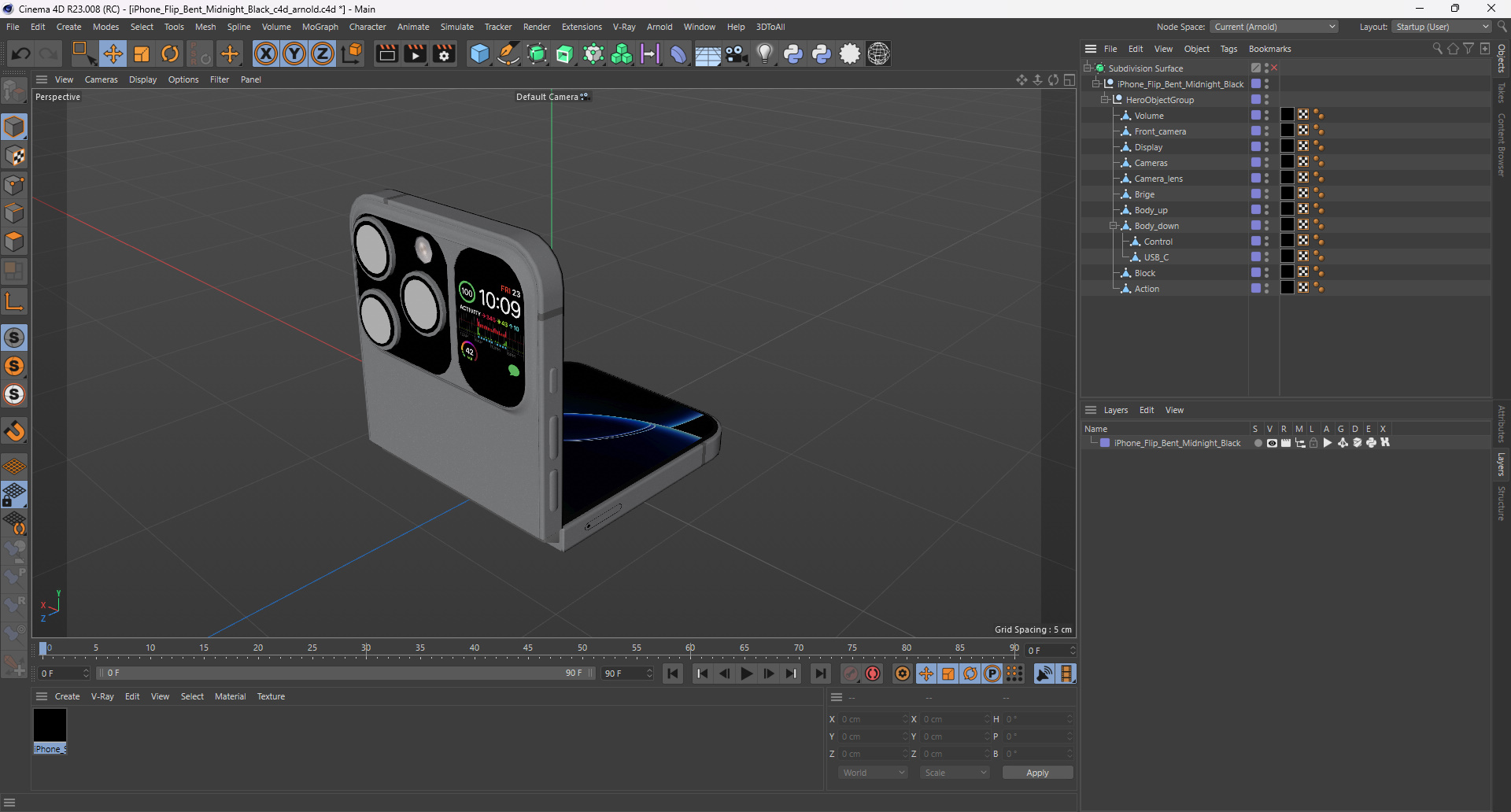Screen dimensions: 1511x812
Task: Open Edit Render Settings icon
Action: tap(445, 54)
